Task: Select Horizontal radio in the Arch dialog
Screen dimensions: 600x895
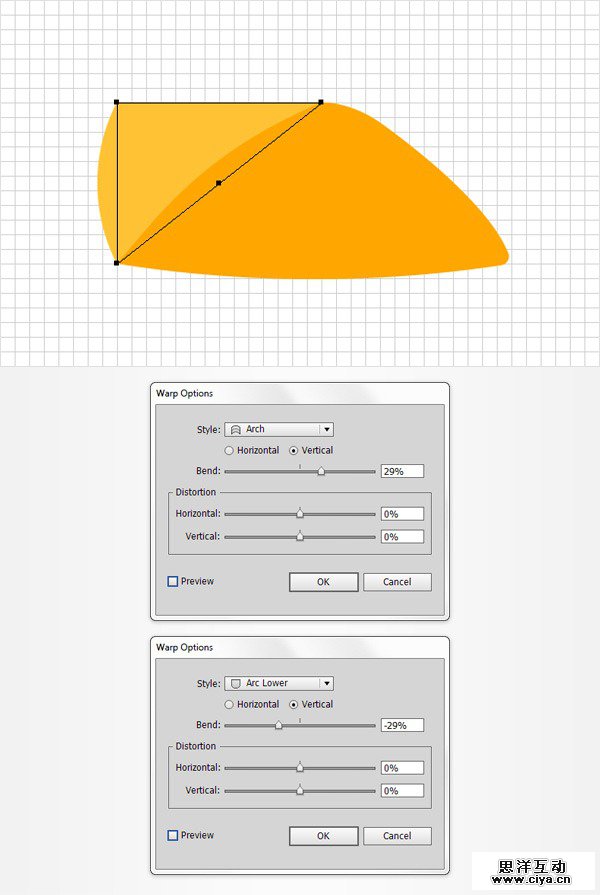Action: pyautogui.click(x=229, y=451)
